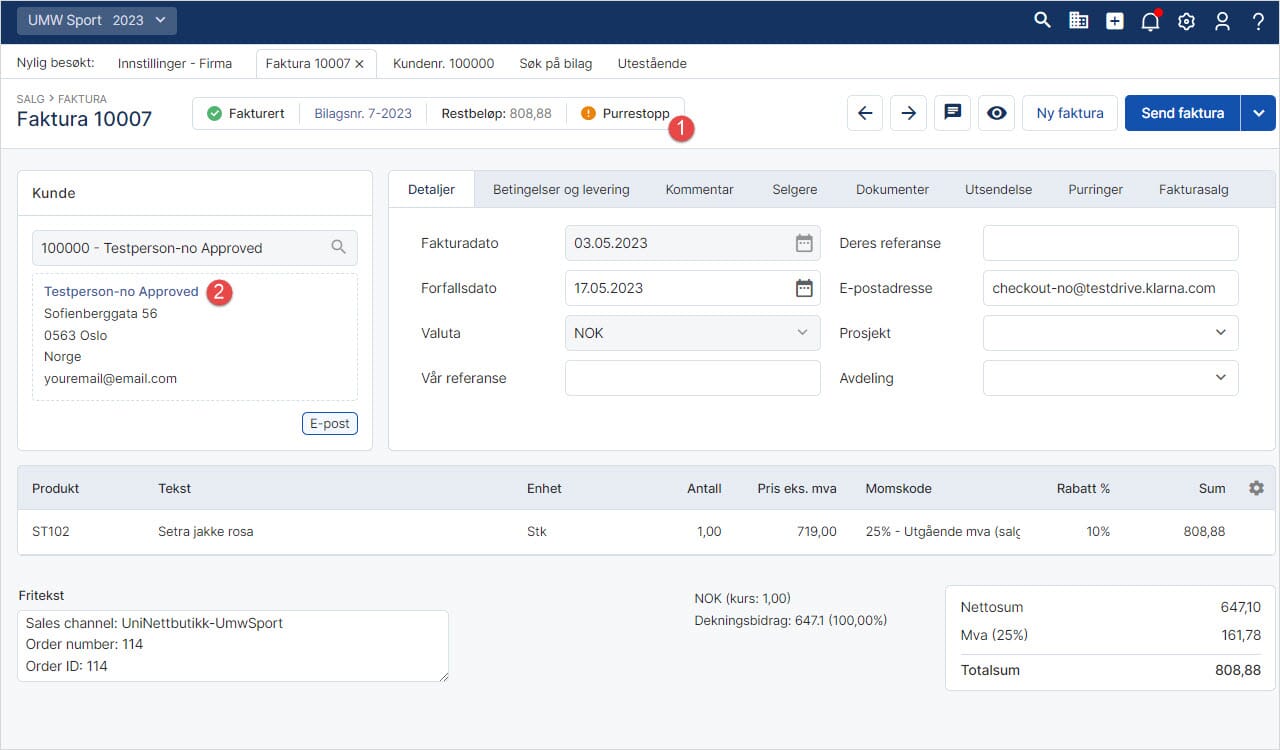The height and width of the screenshot is (750, 1280).
Task: Open the user profile icon
Action: coord(1222,21)
